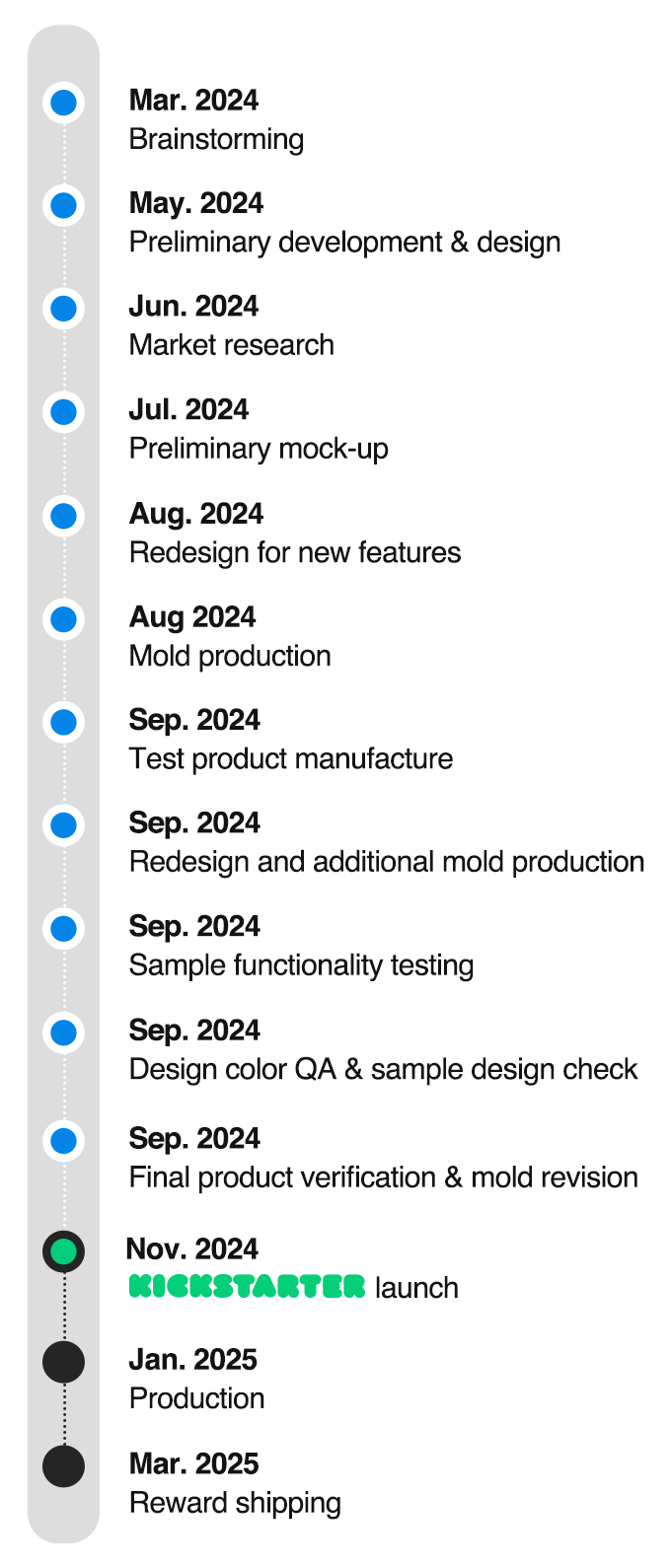Image resolution: width=671 pixels, height=1568 pixels.
Task: Select "Redesign and additional mold production" text
Action: [387, 862]
